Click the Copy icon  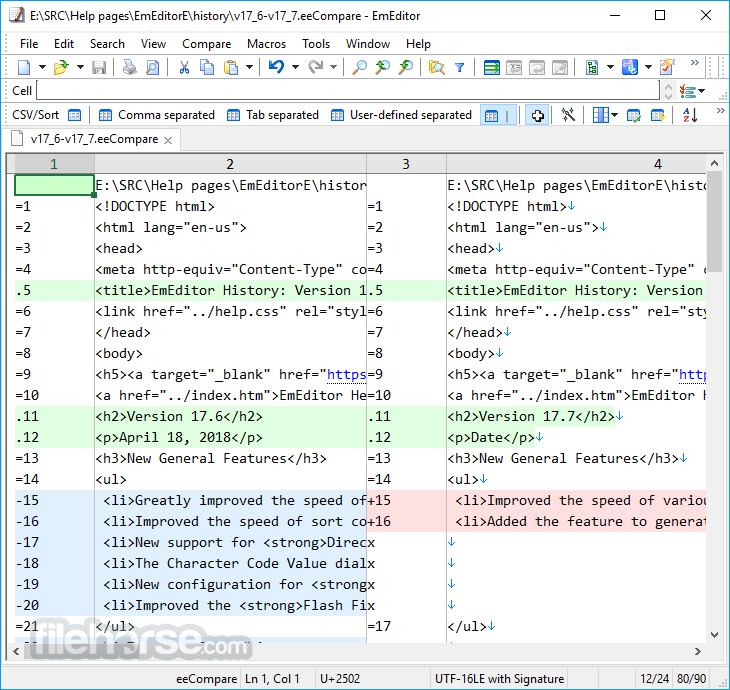[x=207, y=68]
